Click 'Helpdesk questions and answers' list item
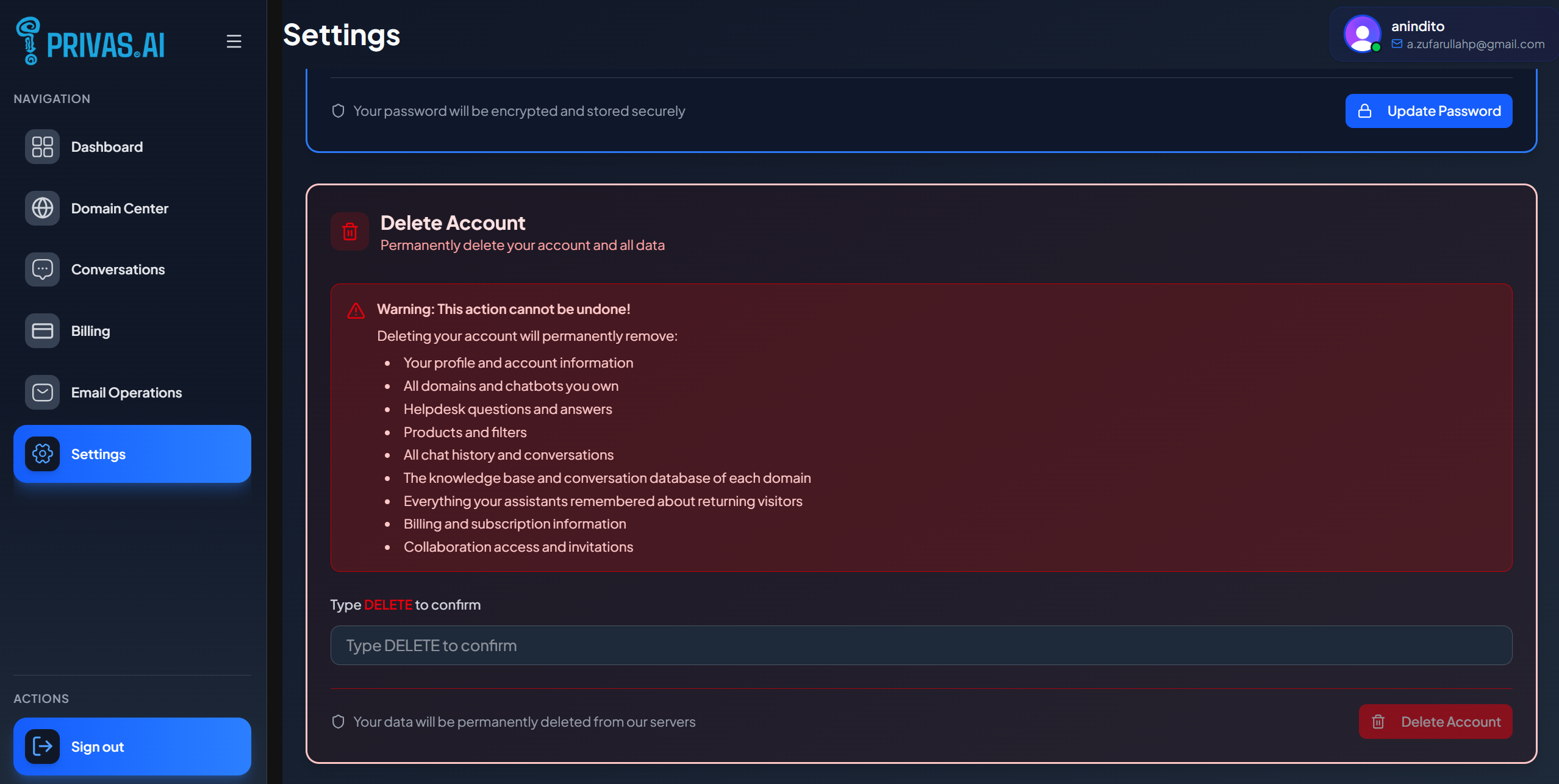 click(507, 409)
